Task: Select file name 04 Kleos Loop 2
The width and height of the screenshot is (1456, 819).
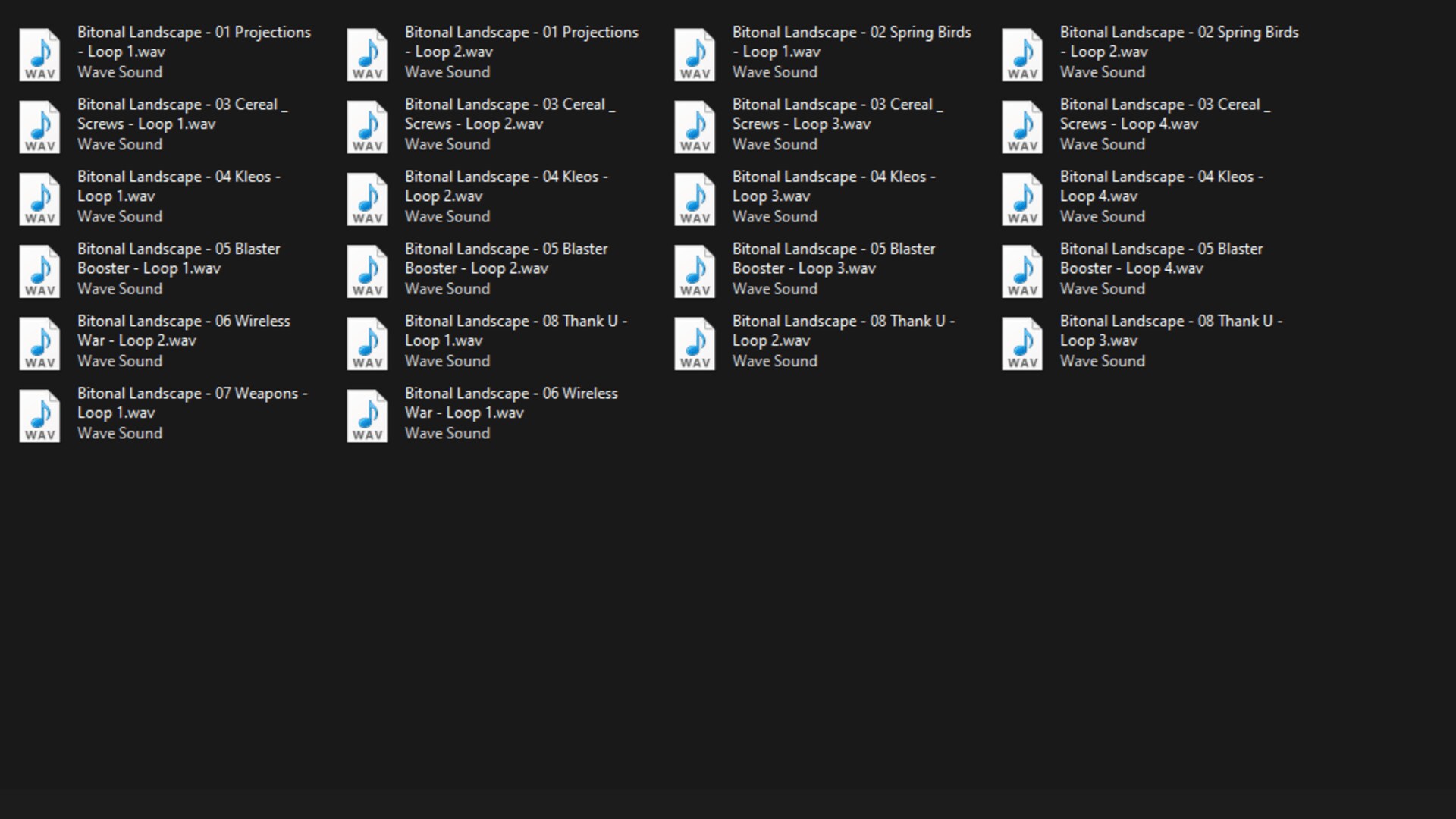Action: 506,187
